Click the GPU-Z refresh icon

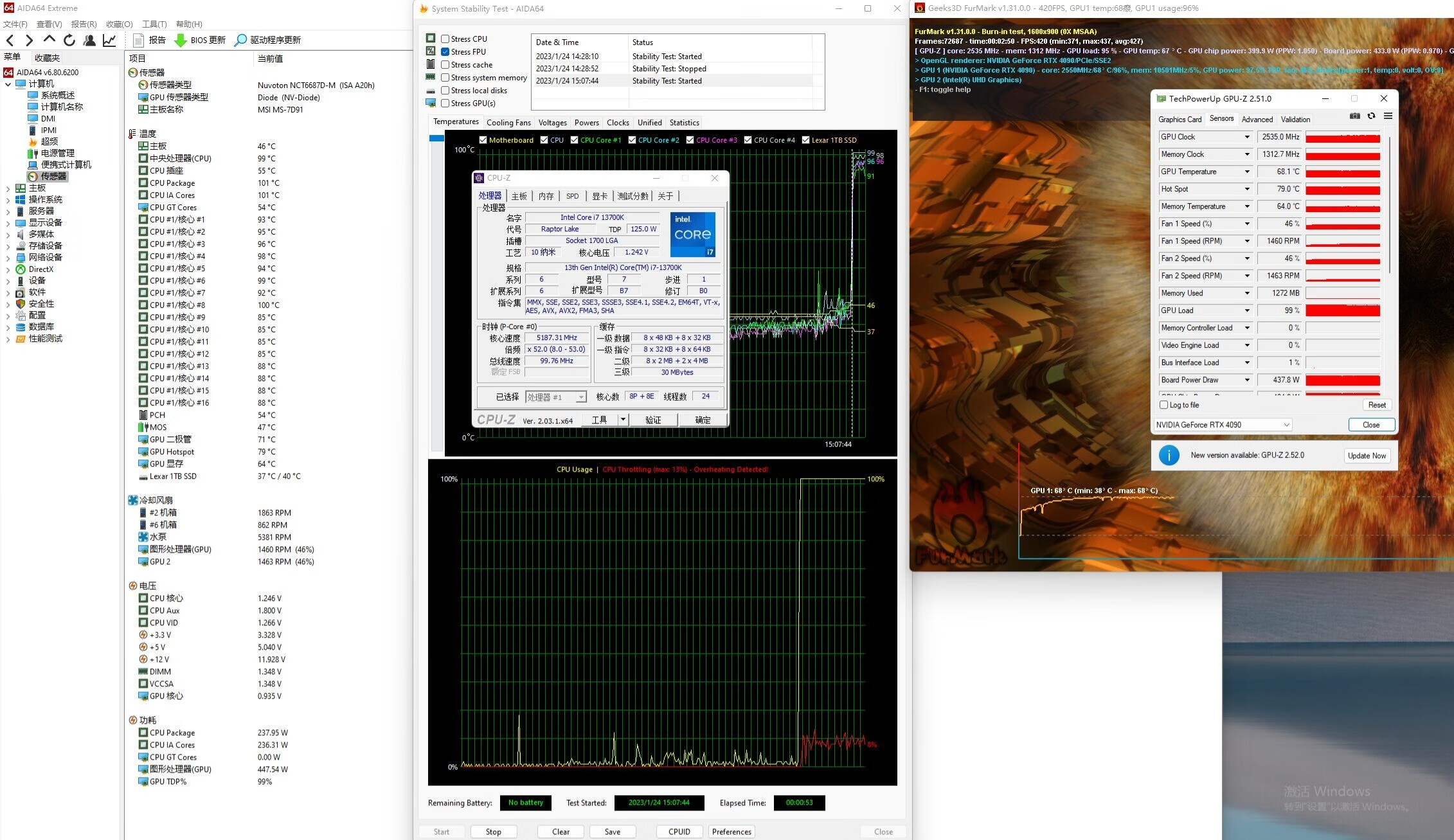[1371, 116]
